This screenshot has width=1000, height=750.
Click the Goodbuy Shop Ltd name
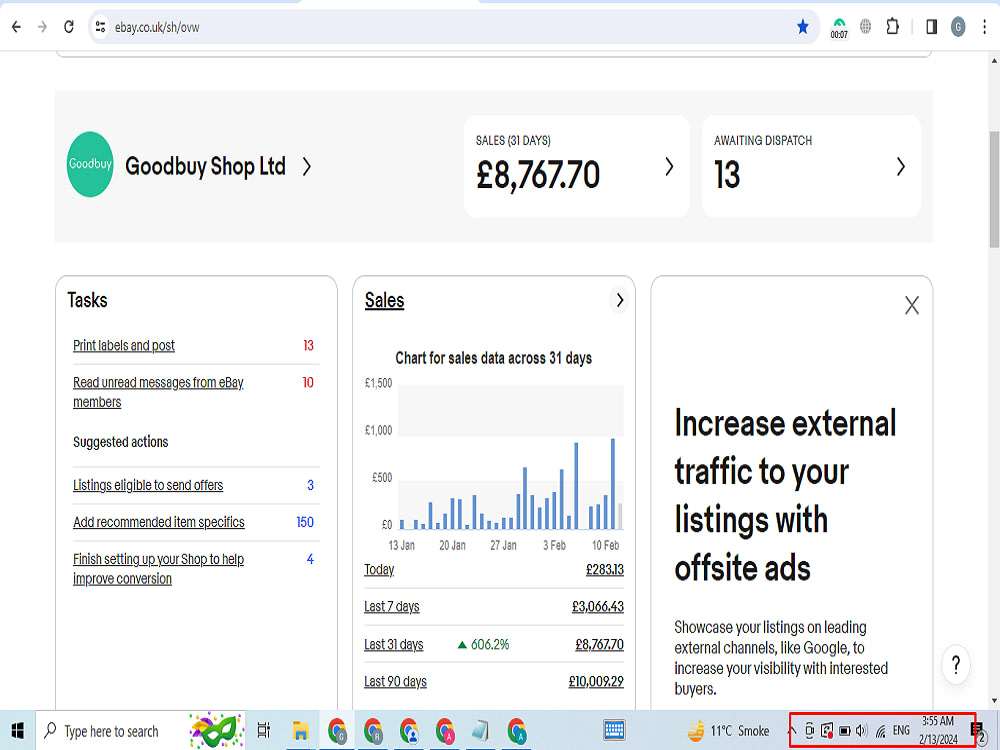(x=205, y=166)
